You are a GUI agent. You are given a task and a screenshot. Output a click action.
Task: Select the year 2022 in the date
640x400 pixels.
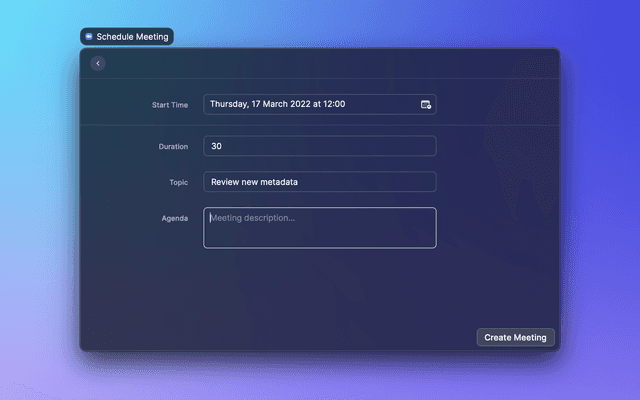(306, 104)
